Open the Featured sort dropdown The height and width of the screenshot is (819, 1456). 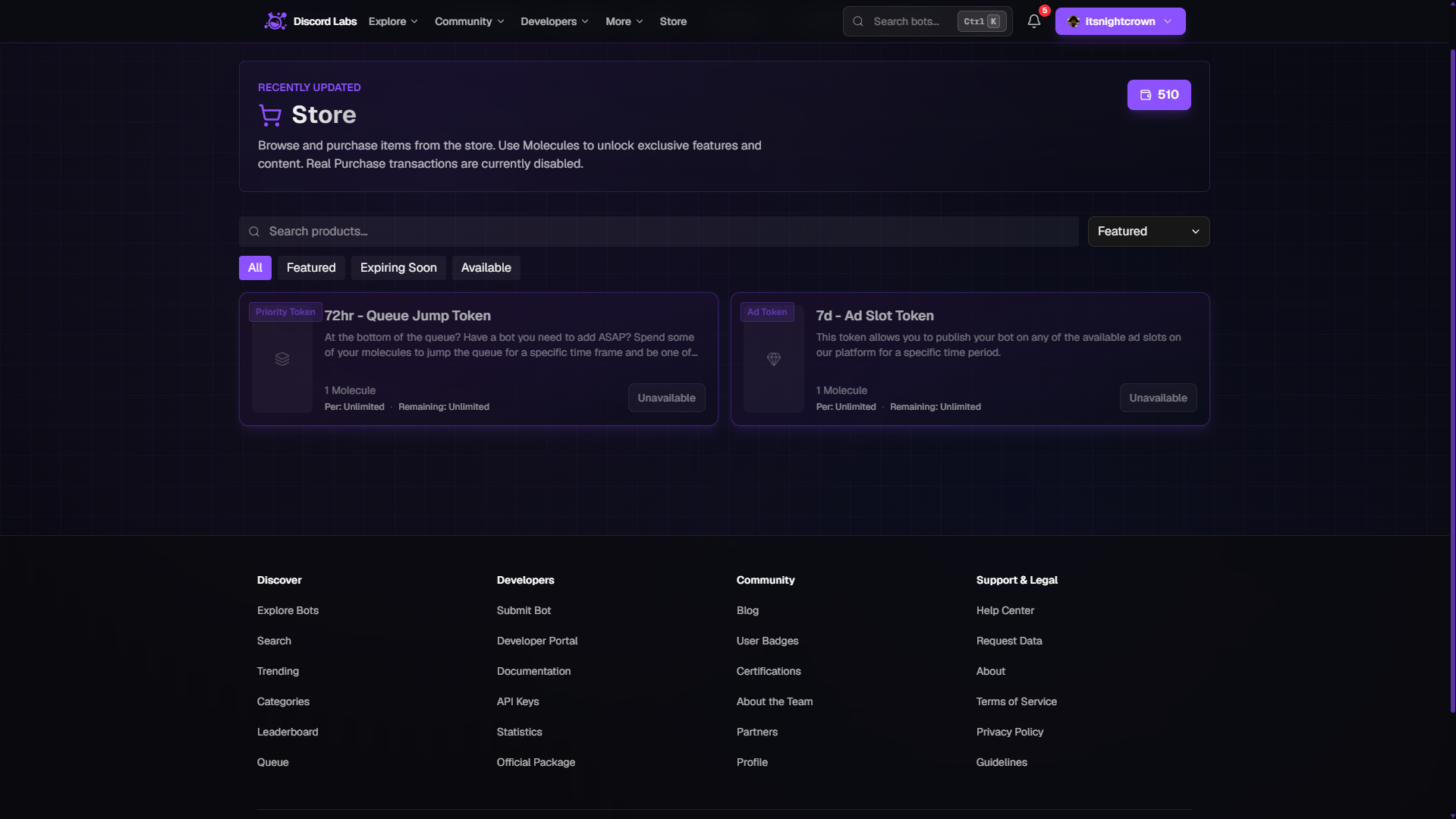pos(1149,232)
